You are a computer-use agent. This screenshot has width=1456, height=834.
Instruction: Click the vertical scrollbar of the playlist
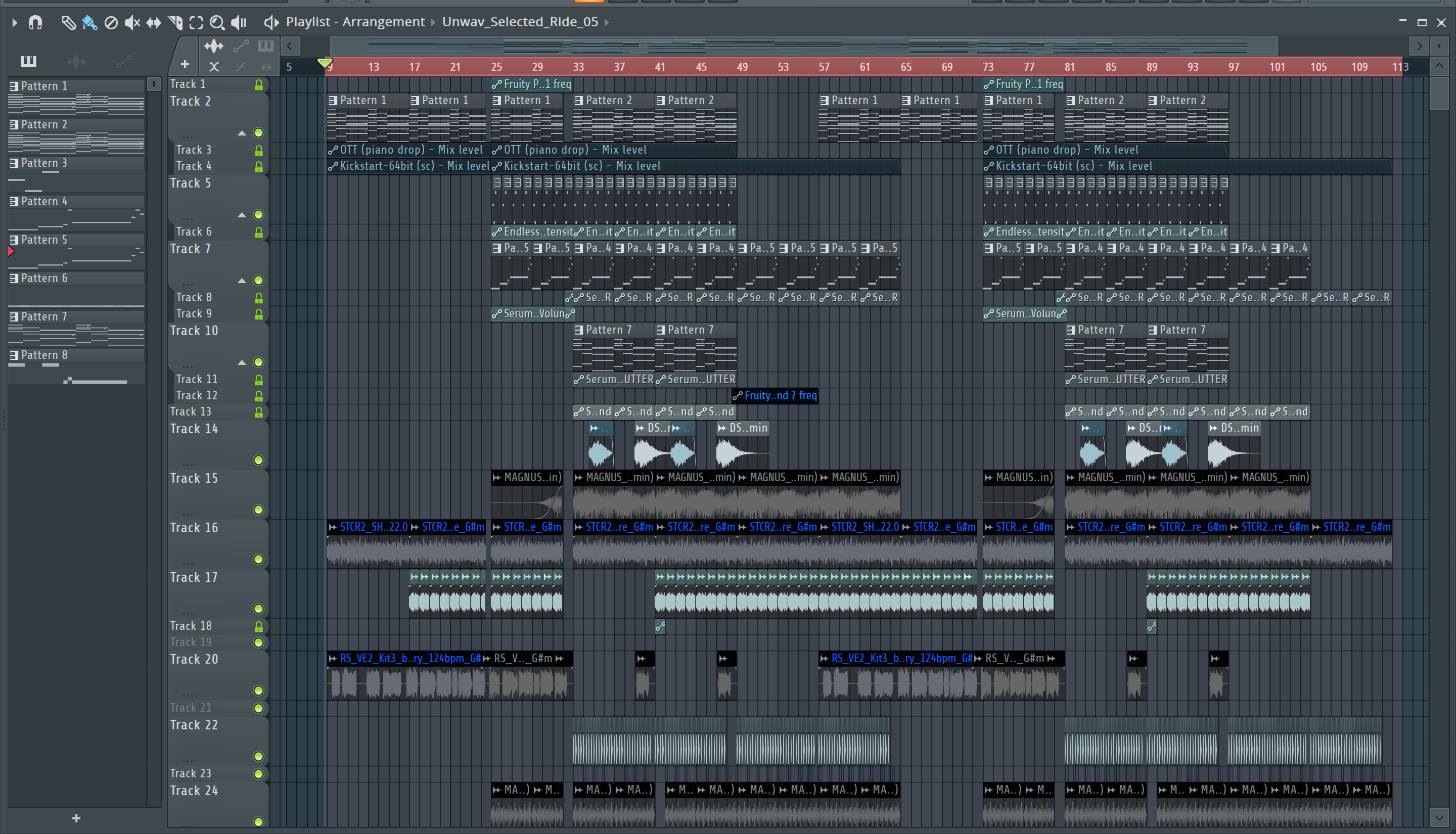pyautogui.click(x=1439, y=93)
